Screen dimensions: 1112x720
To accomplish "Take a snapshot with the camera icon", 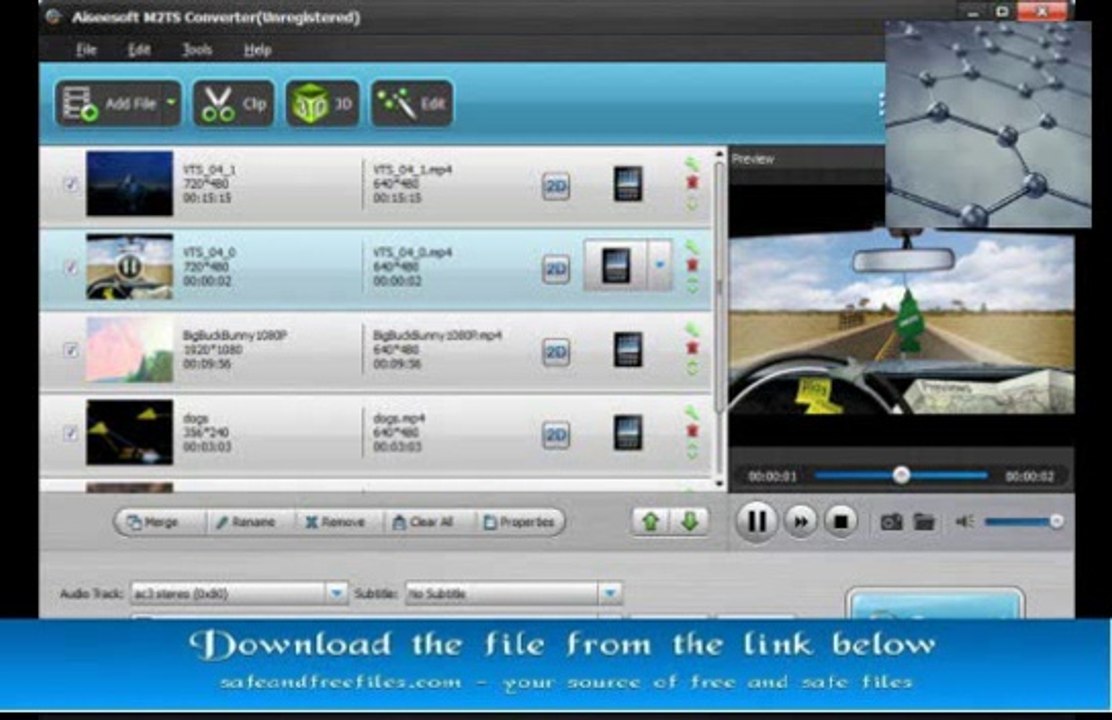I will tap(891, 522).
